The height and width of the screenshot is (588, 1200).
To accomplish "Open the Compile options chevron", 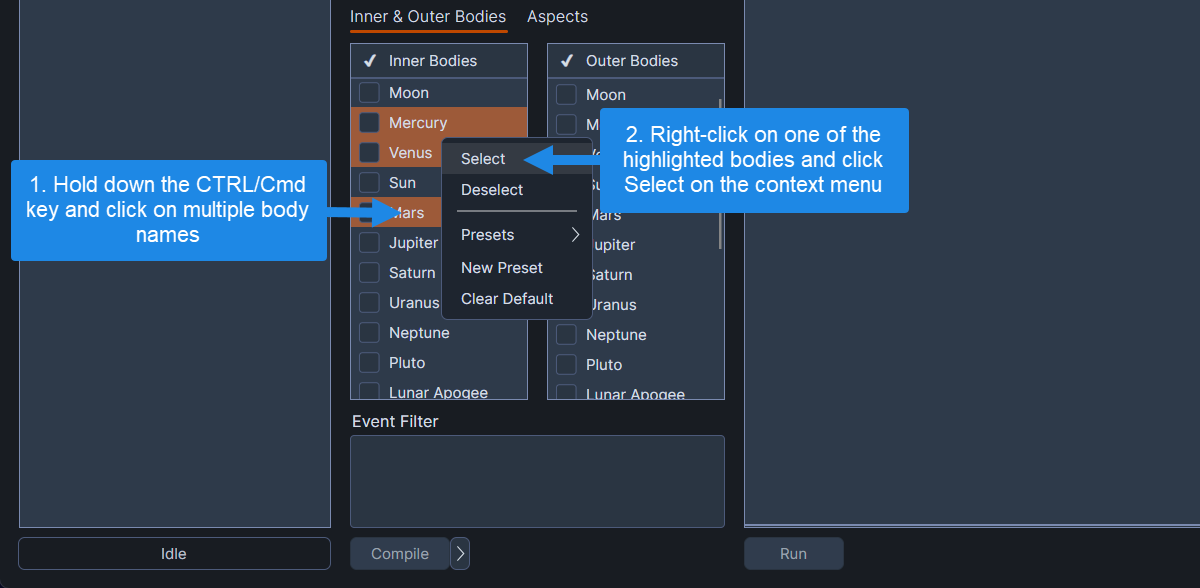I will [x=459, y=553].
